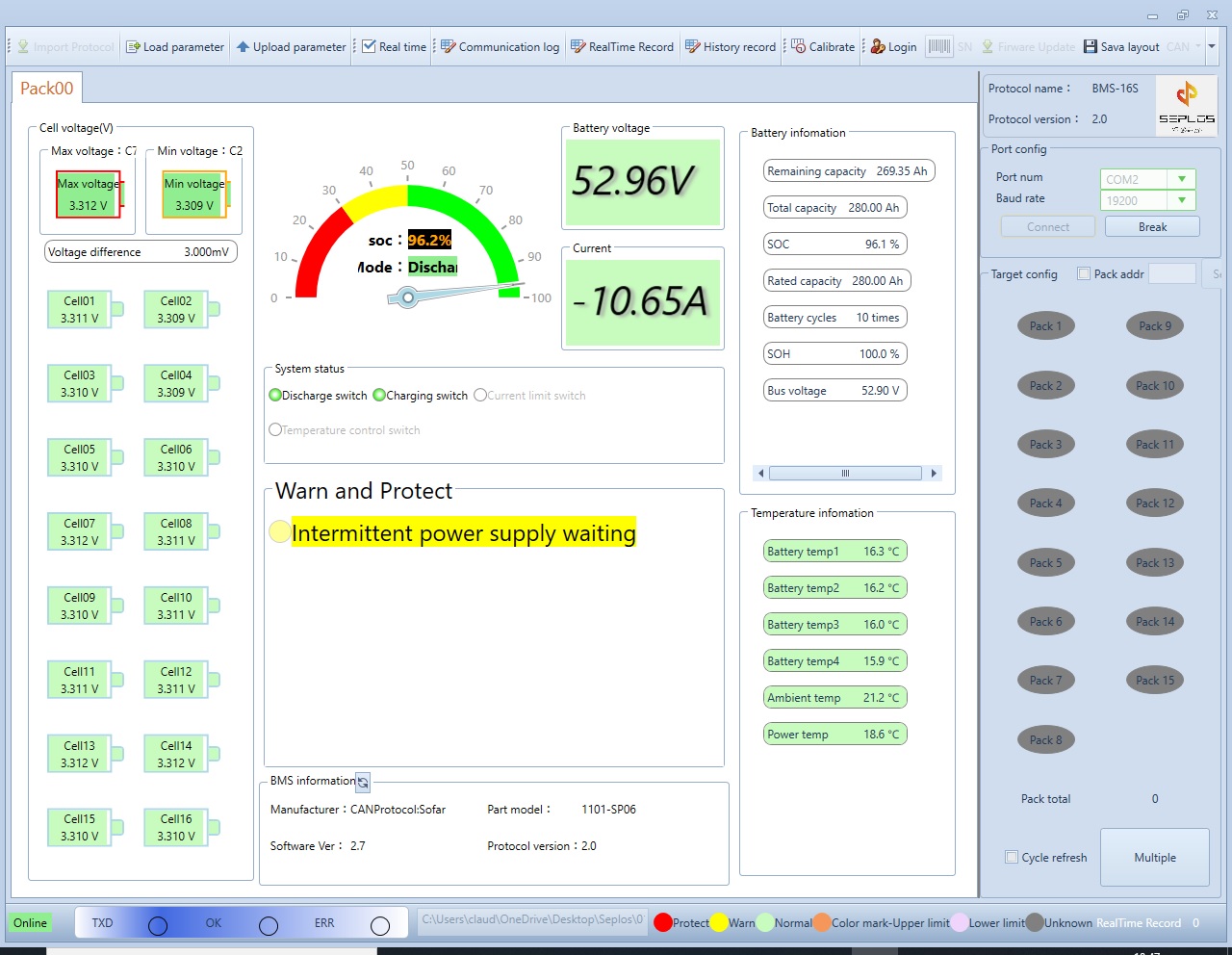Image resolution: width=1232 pixels, height=955 pixels.
Task: Click the gray Unknown legend swatch
Action: (x=1035, y=922)
